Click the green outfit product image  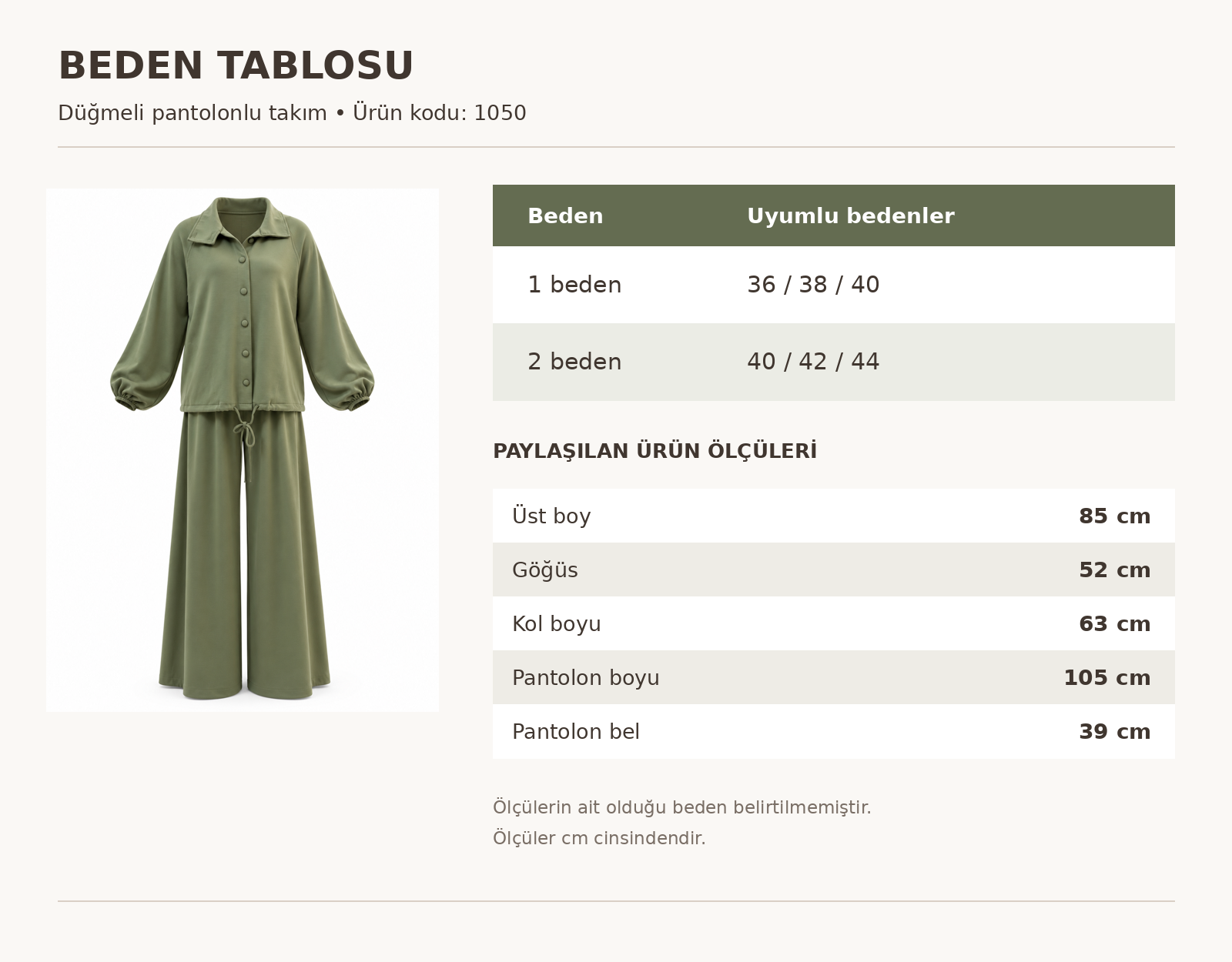(243, 450)
